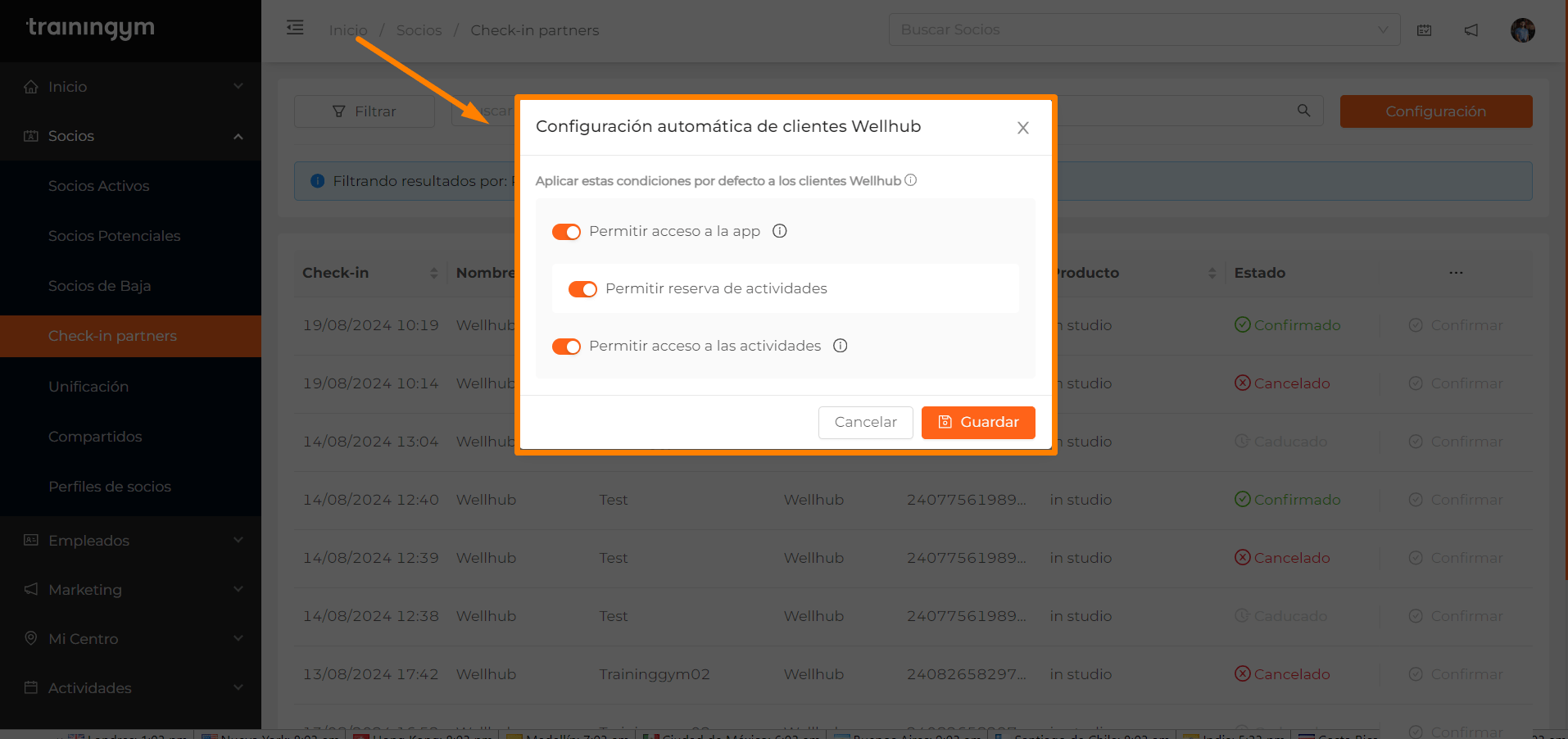Confirm check-in of 19/08/2024 10:19
Image resolution: width=1568 pixels, height=739 pixels.
pyautogui.click(x=1456, y=325)
